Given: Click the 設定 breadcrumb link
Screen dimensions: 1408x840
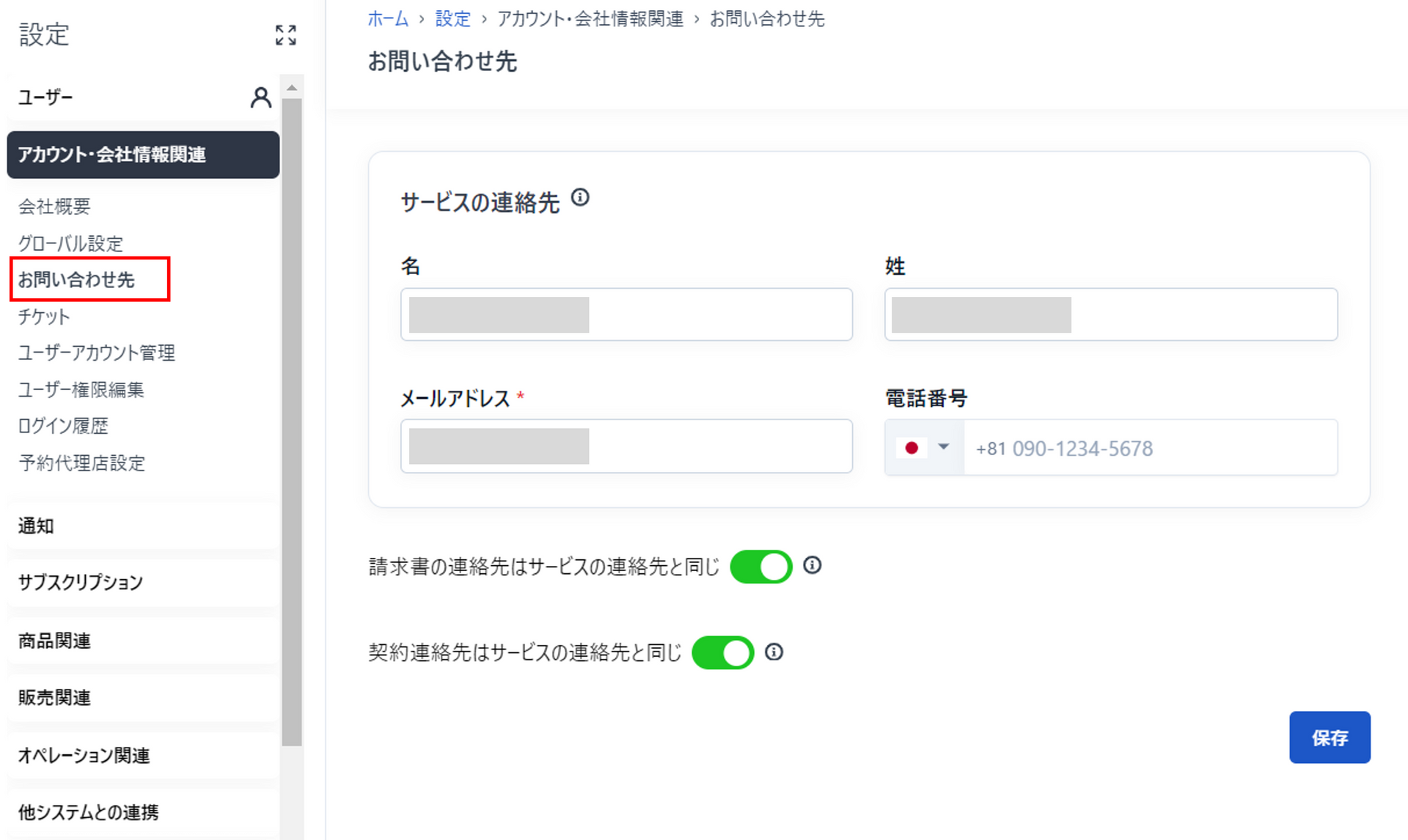Looking at the screenshot, I should tap(452, 19).
